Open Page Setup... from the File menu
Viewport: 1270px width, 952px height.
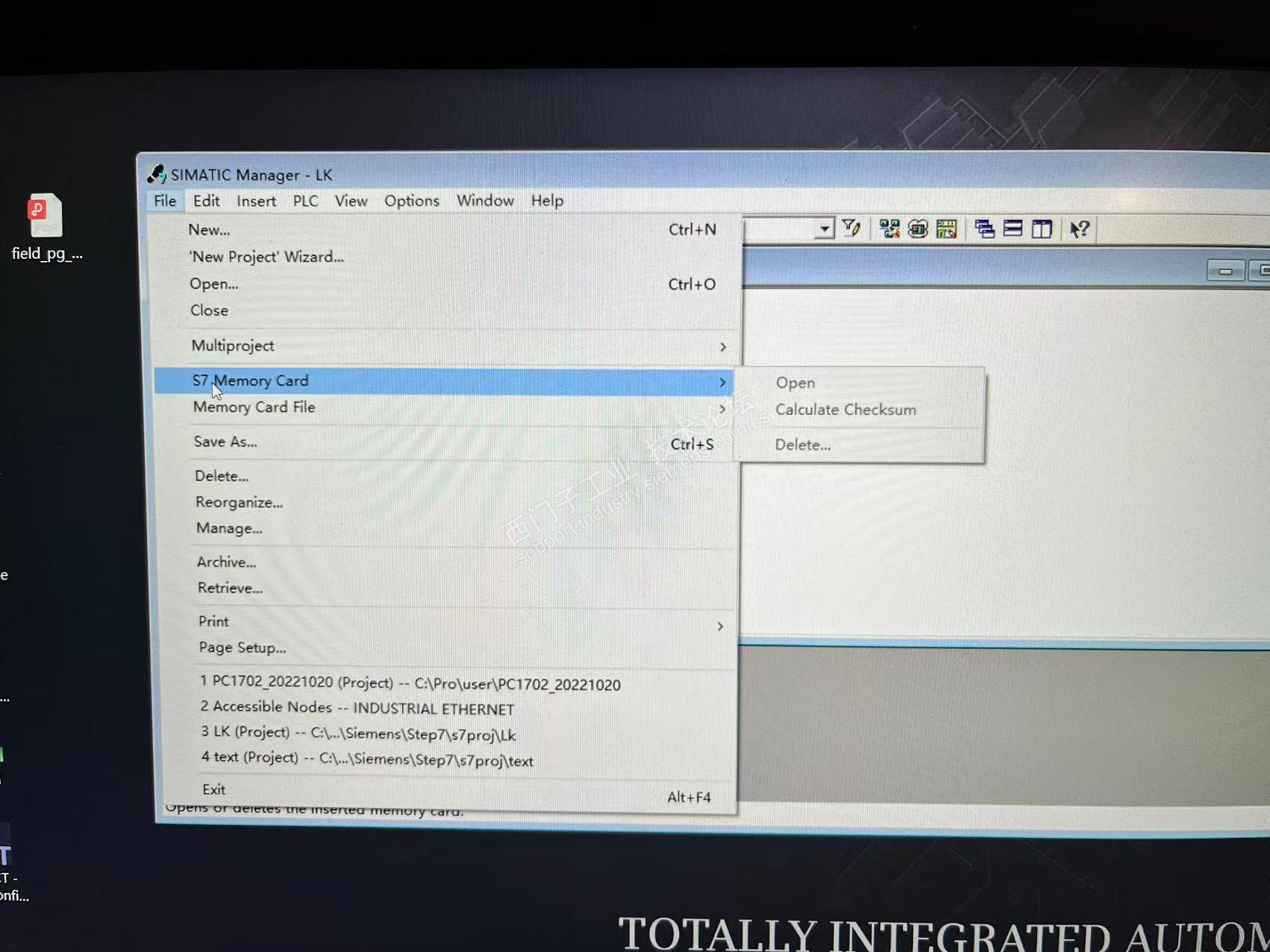448,648
